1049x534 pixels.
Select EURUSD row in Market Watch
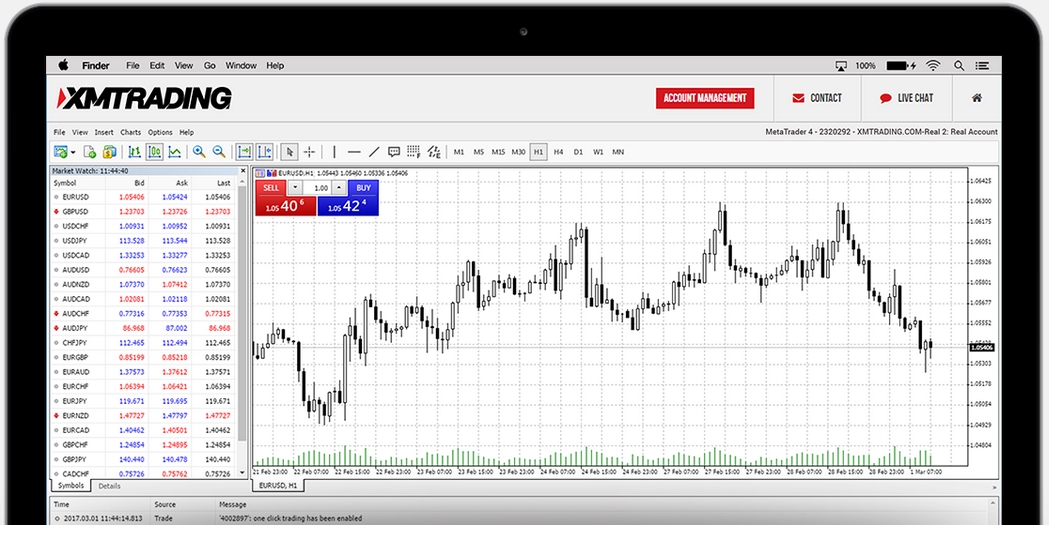[143, 197]
